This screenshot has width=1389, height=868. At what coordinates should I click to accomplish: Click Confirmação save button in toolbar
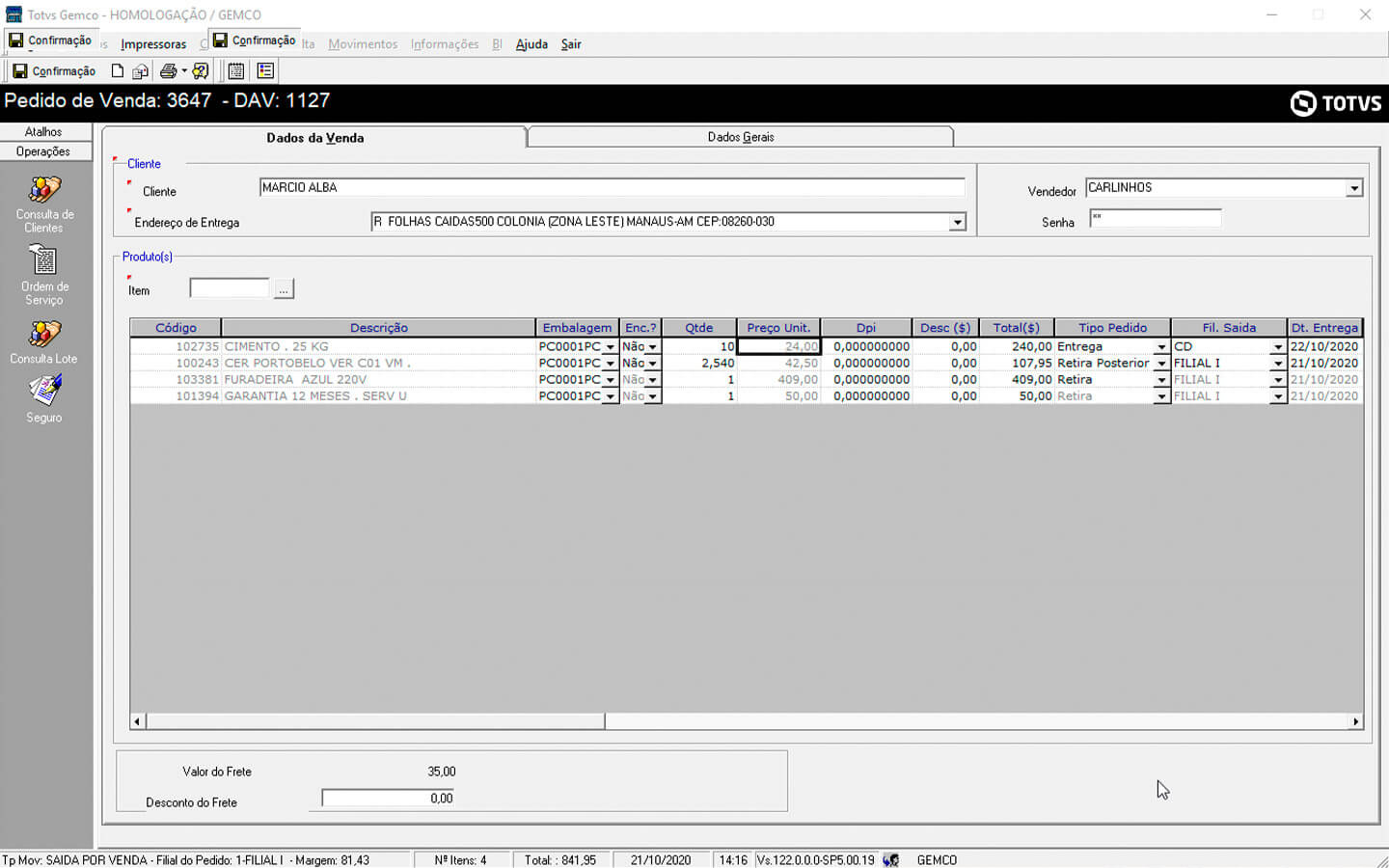[x=54, y=71]
